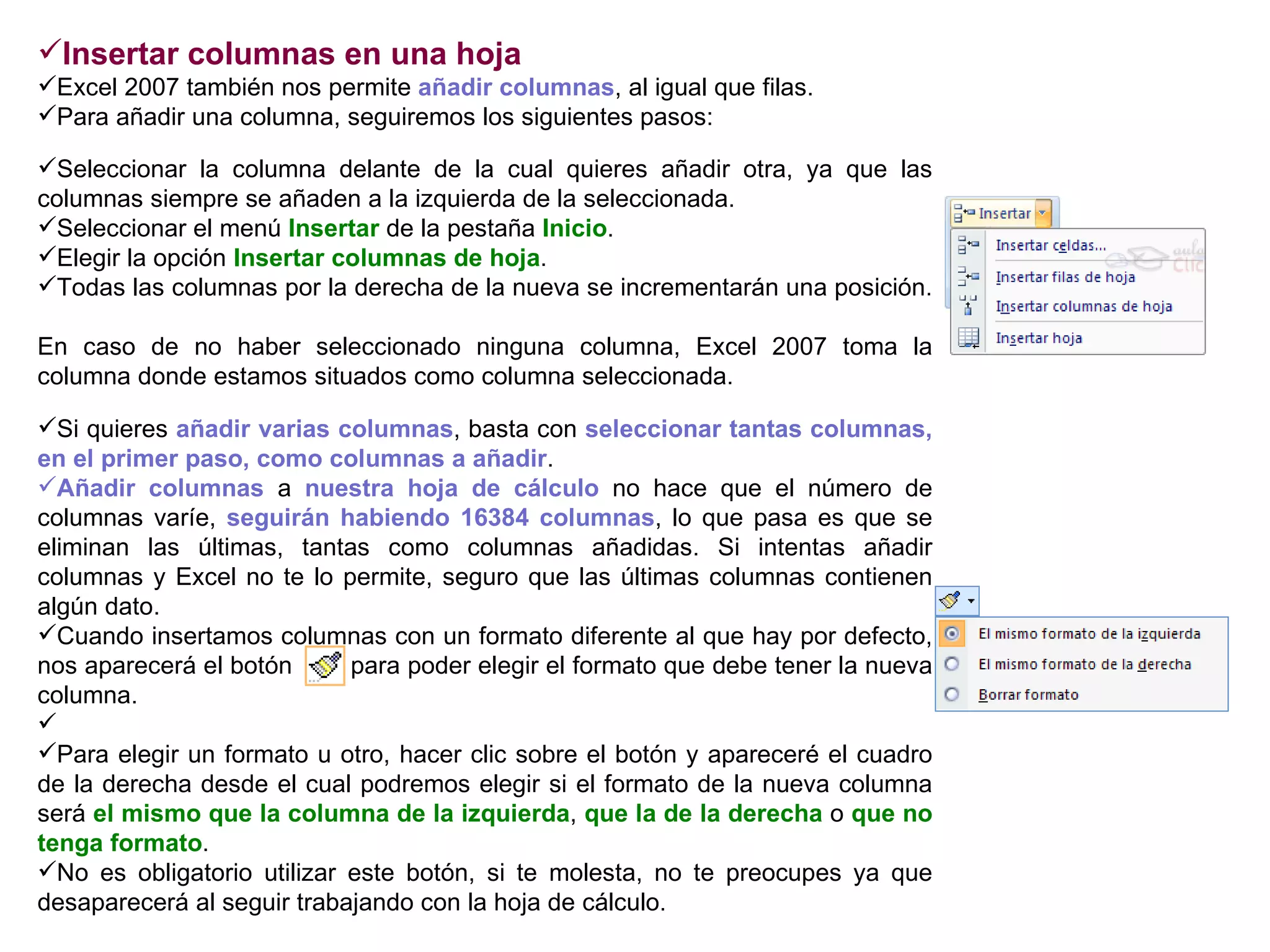Click the green text Insertar columnas de hoja

[386, 258]
